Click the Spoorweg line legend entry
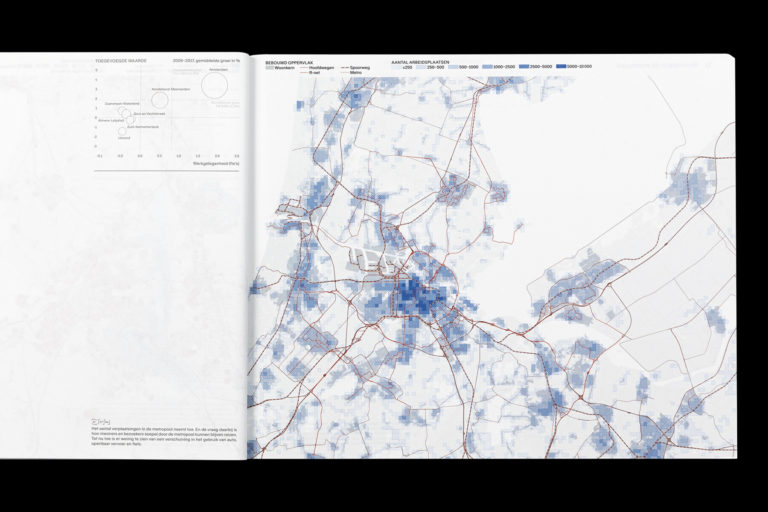The height and width of the screenshot is (512, 768). [355, 68]
